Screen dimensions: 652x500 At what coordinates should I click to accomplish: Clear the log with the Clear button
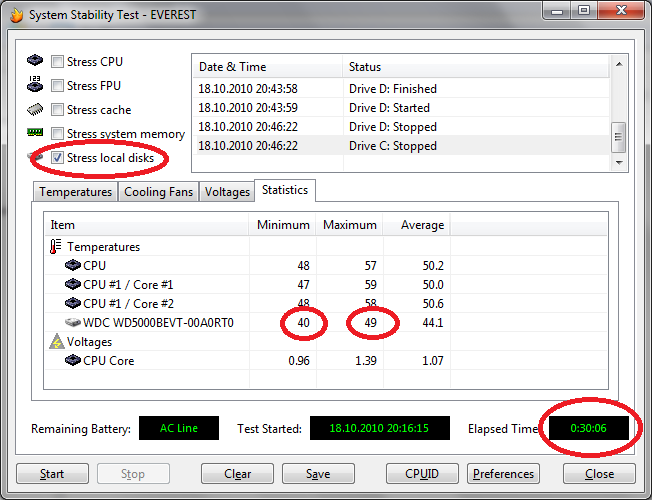point(237,474)
